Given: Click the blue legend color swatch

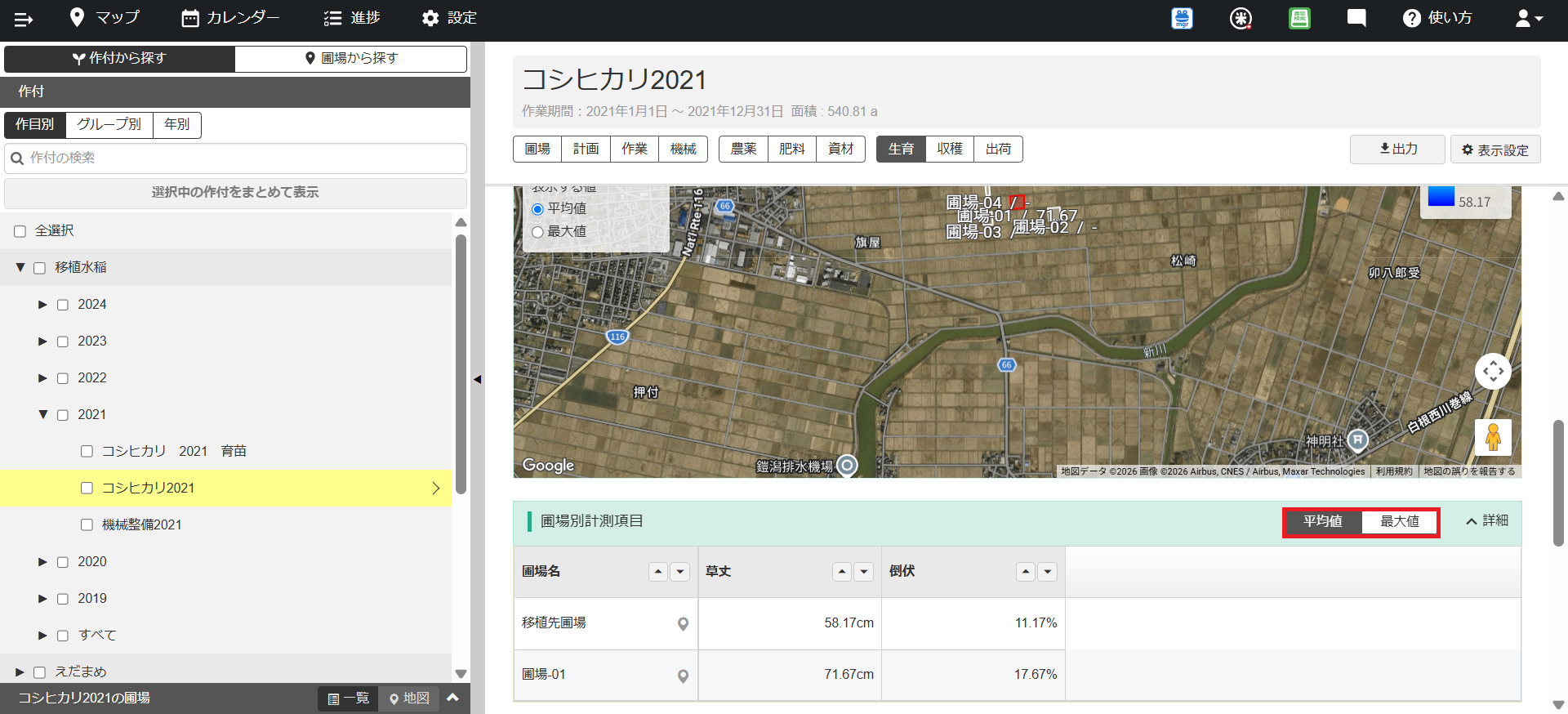Looking at the screenshot, I should tap(1441, 196).
